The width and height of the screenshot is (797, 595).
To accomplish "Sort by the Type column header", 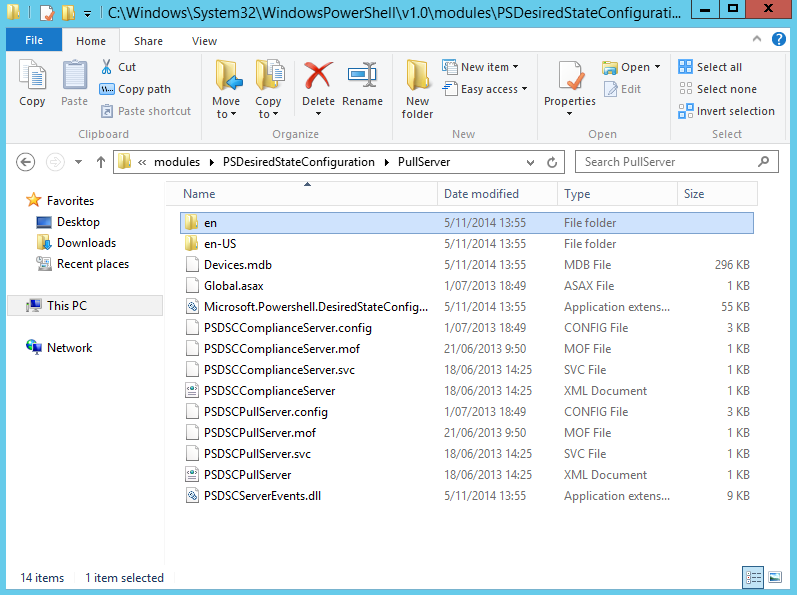I will [x=618, y=194].
